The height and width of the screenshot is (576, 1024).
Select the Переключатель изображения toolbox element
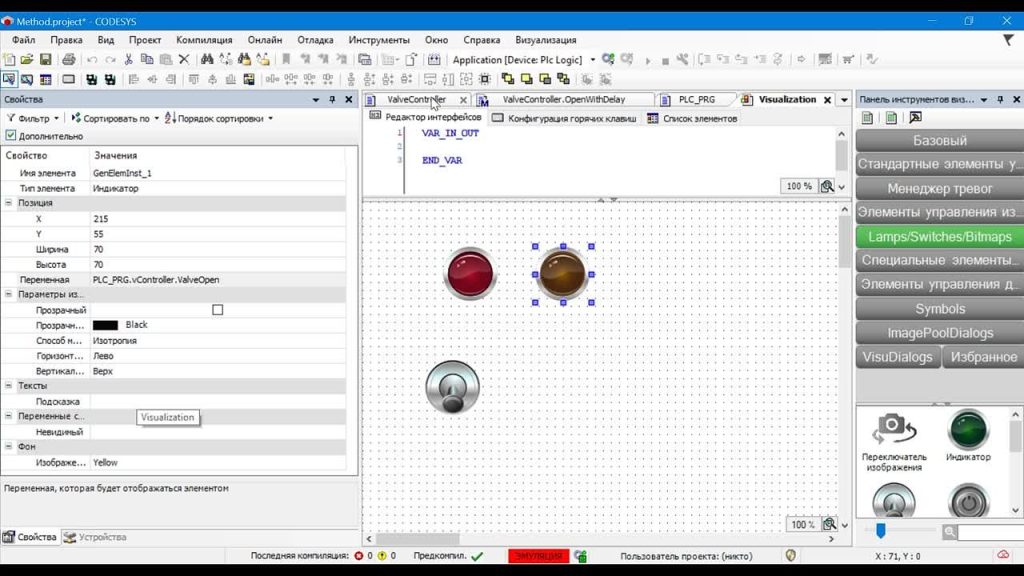[x=893, y=442]
